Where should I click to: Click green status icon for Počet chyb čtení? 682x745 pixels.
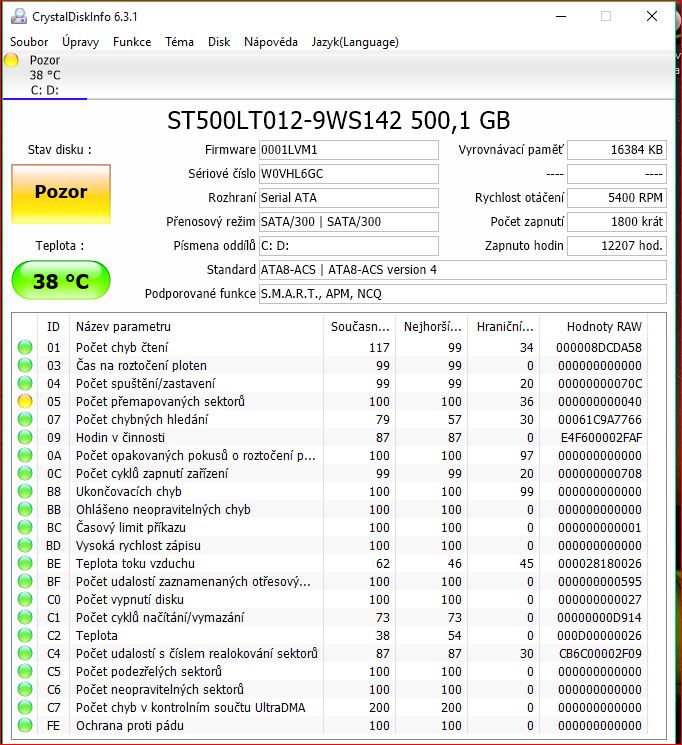25,347
